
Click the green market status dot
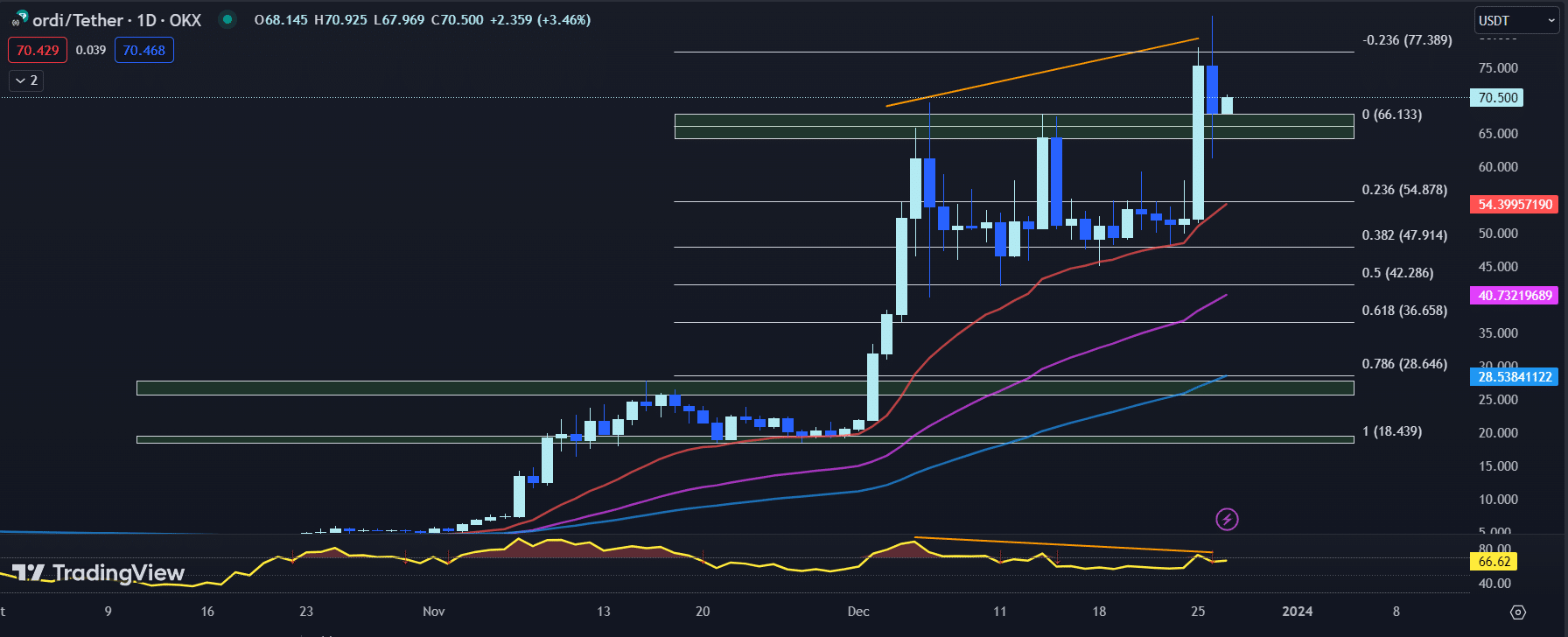tap(227, 19)
